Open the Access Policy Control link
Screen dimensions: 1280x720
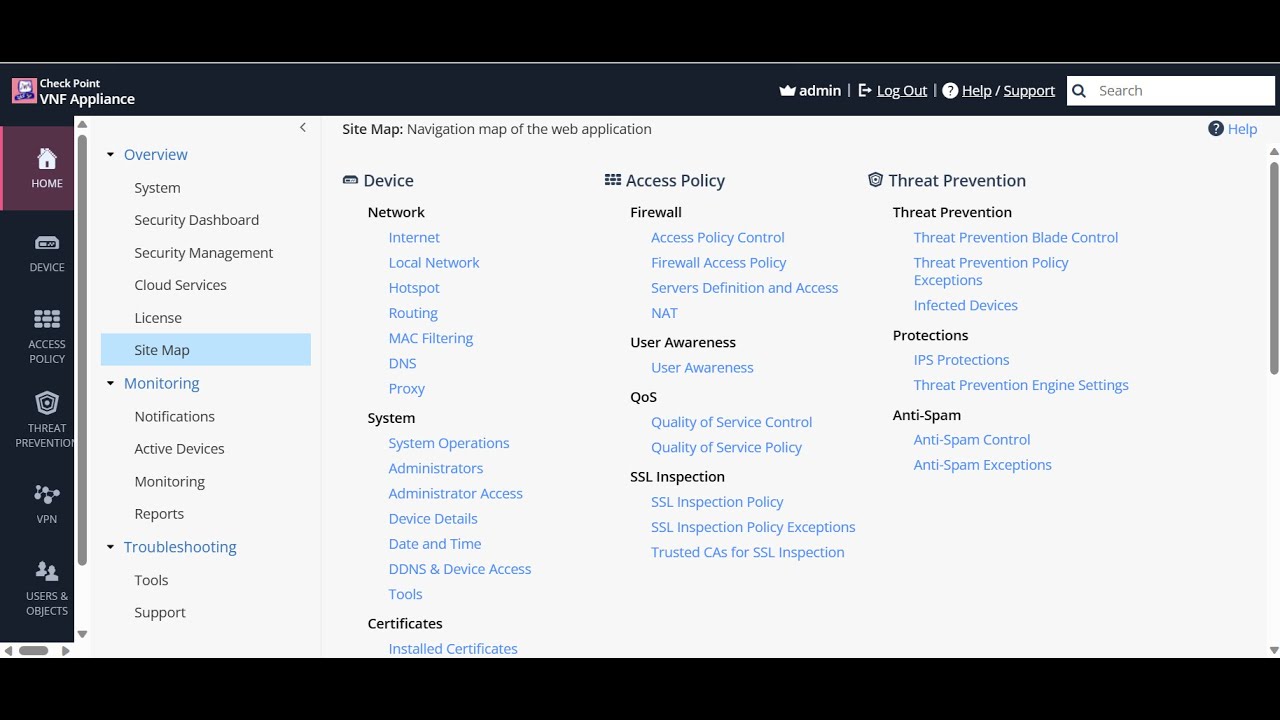[718, 238]
